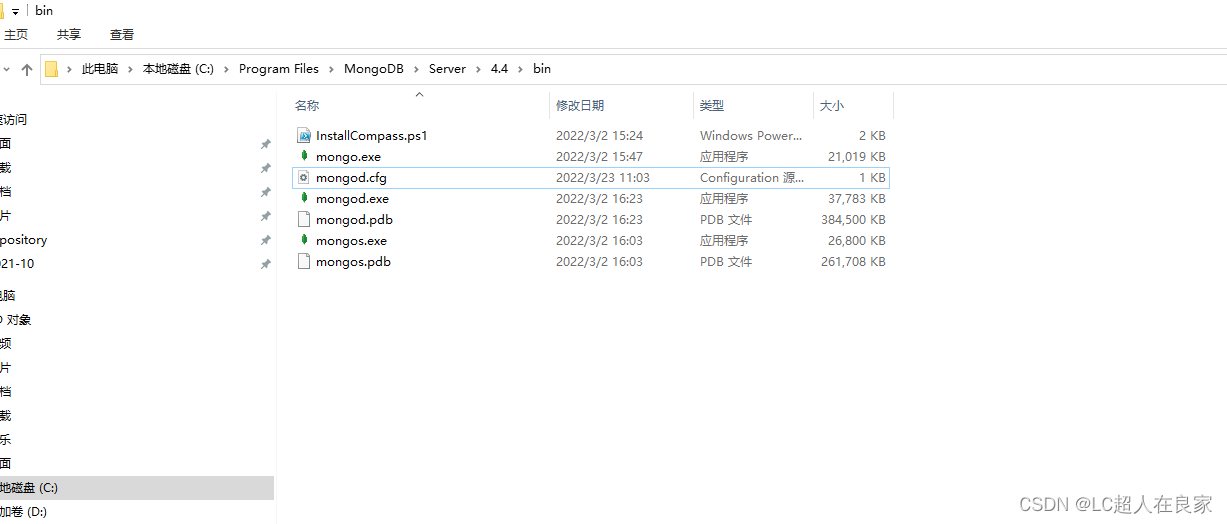Screen dimensions: 1227x524
Task: Click the bin breadcrumb segment
Action: pyautogui.click(x=541, y=69)
